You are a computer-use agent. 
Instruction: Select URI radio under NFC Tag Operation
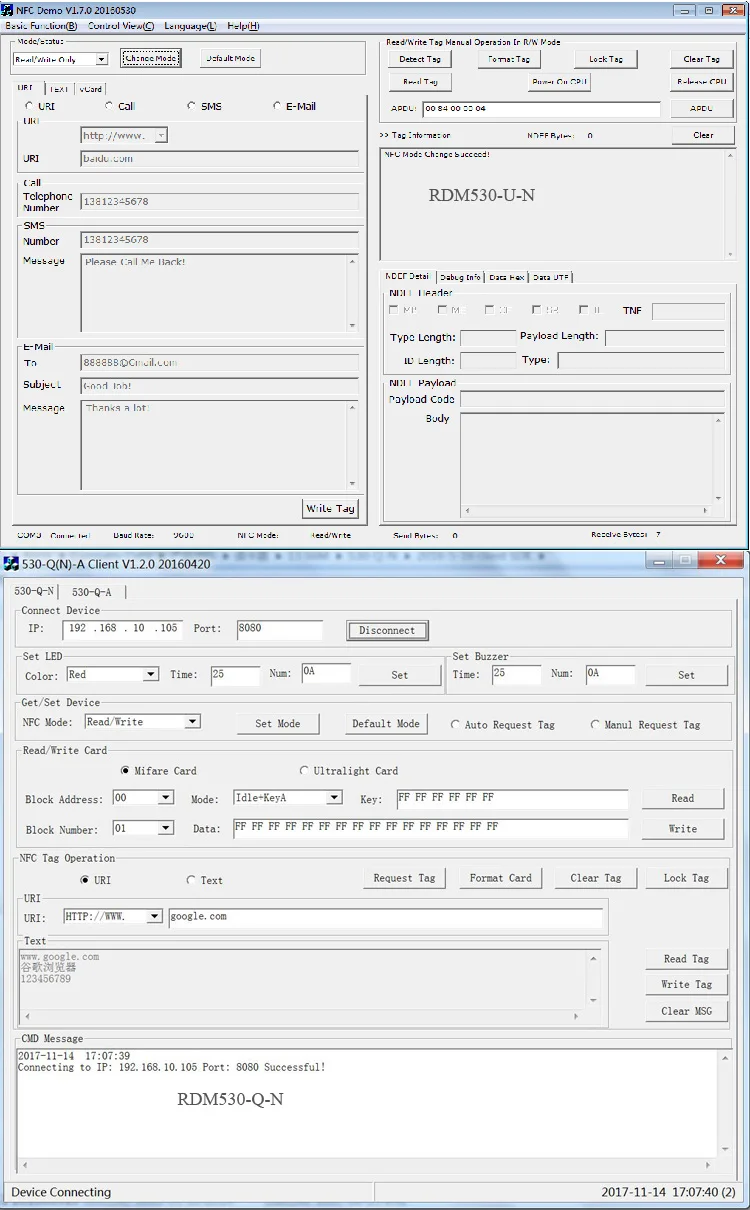[85, 880]
